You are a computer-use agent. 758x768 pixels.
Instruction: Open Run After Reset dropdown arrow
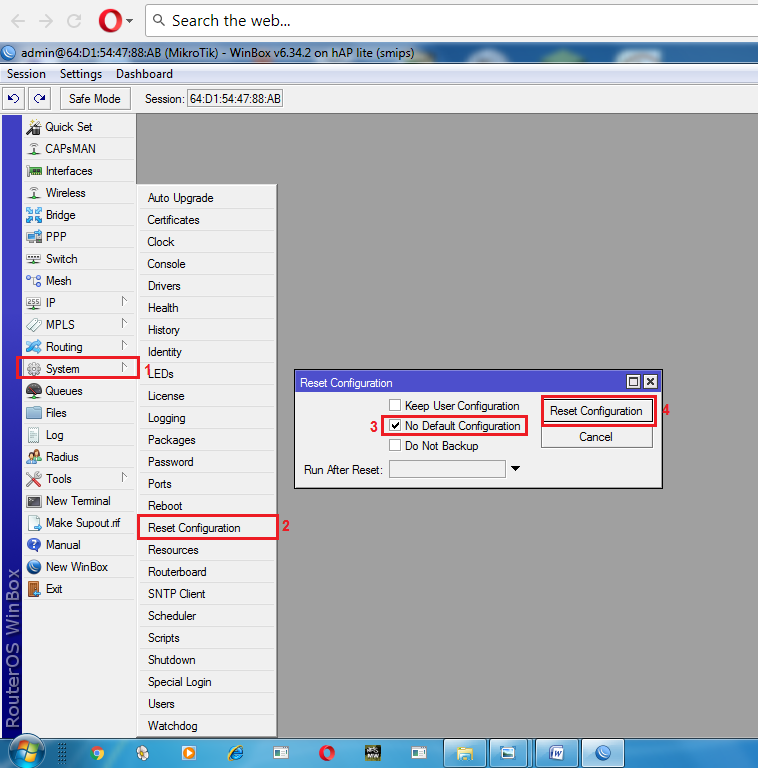(x=515, y=469)
